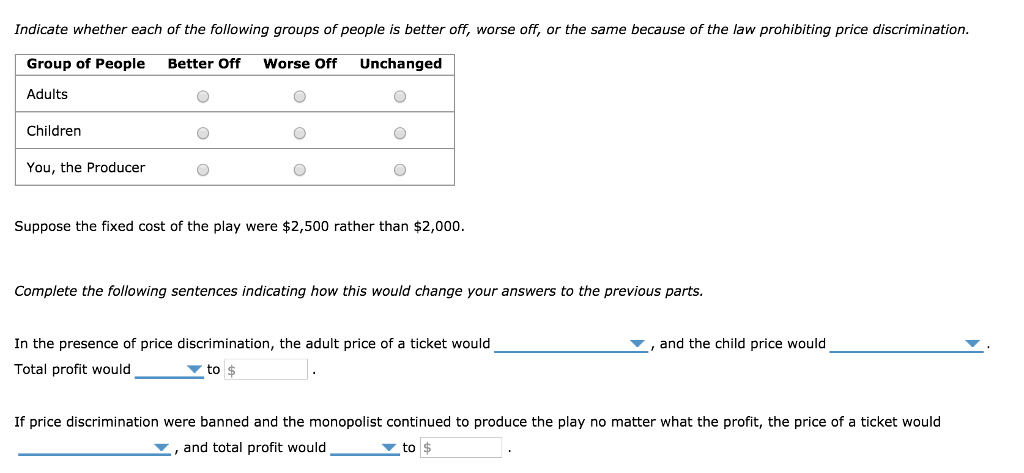Expand the second total profit dropdown
This screenshot has width=1024, height=473.
coord(365,449)
